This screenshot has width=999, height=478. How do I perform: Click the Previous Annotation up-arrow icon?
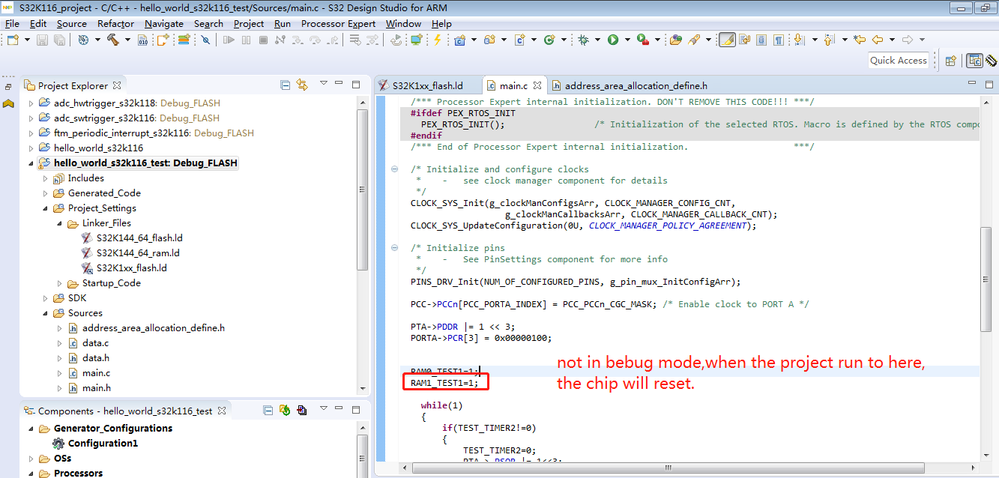coord(828,40)
